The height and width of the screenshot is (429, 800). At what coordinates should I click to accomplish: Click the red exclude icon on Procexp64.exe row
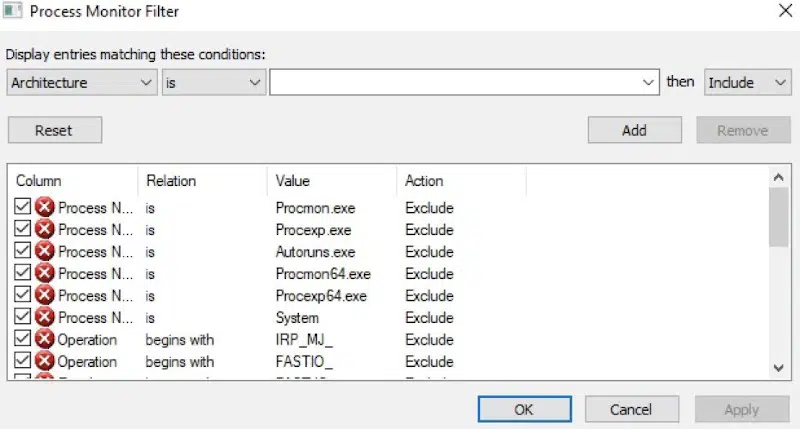coord(45,296)
